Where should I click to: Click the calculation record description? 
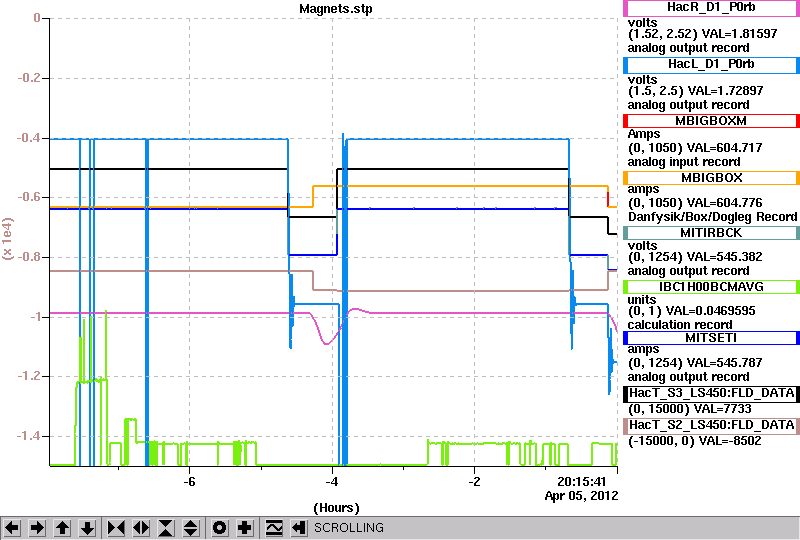coord(680,325)
